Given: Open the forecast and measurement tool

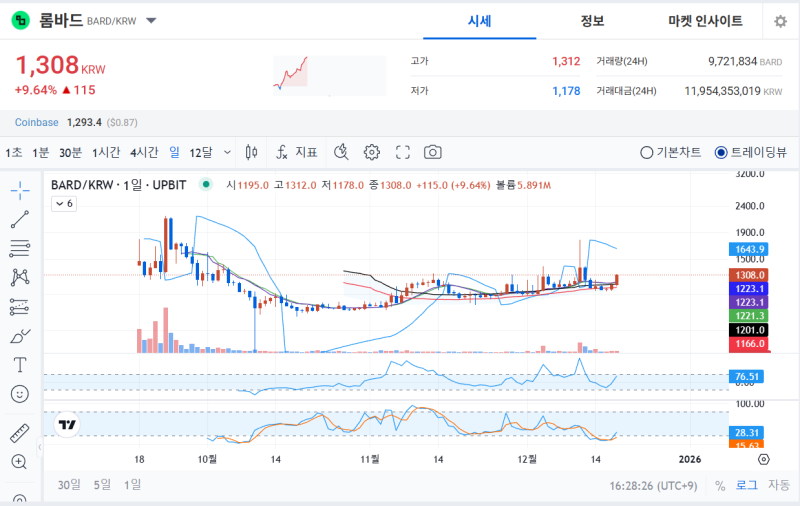Looking at the screenshot, I should point(20,307).
